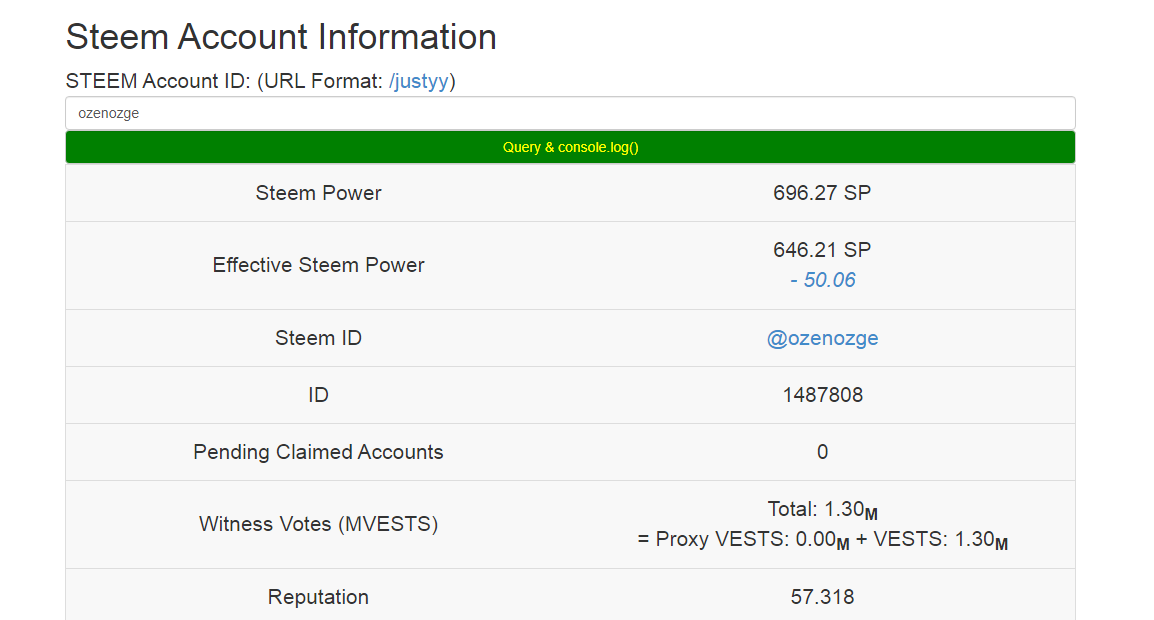Click the account ID number 1487808
The image size is (1154, 620).
822,395
